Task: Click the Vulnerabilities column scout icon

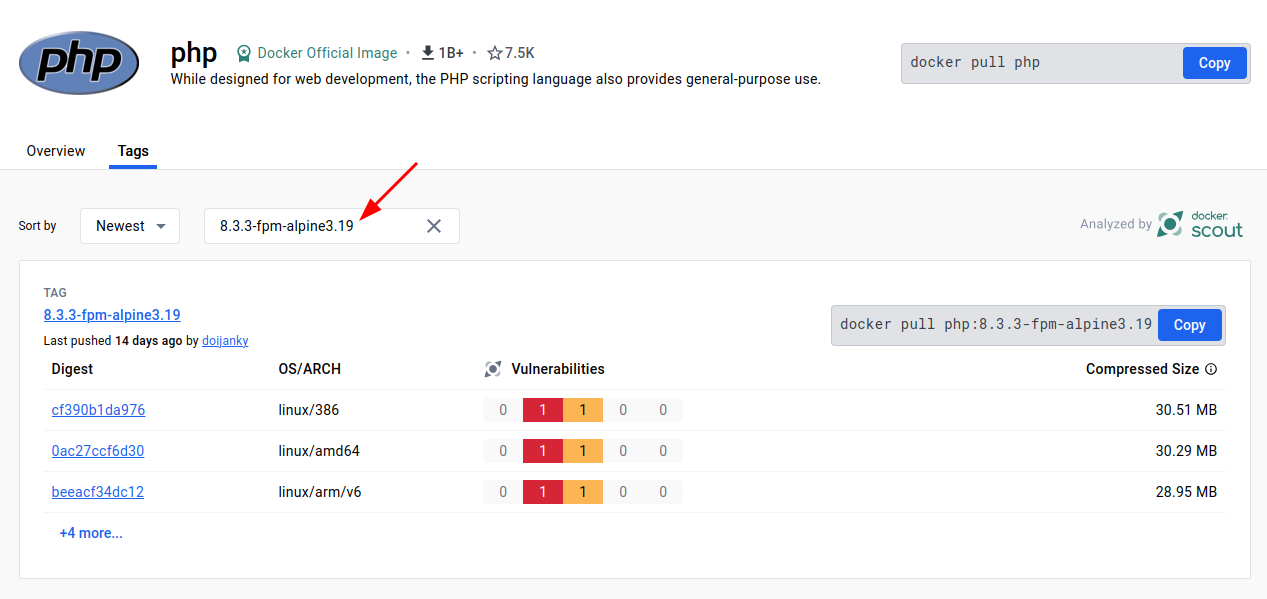Action: pos(493,369)
